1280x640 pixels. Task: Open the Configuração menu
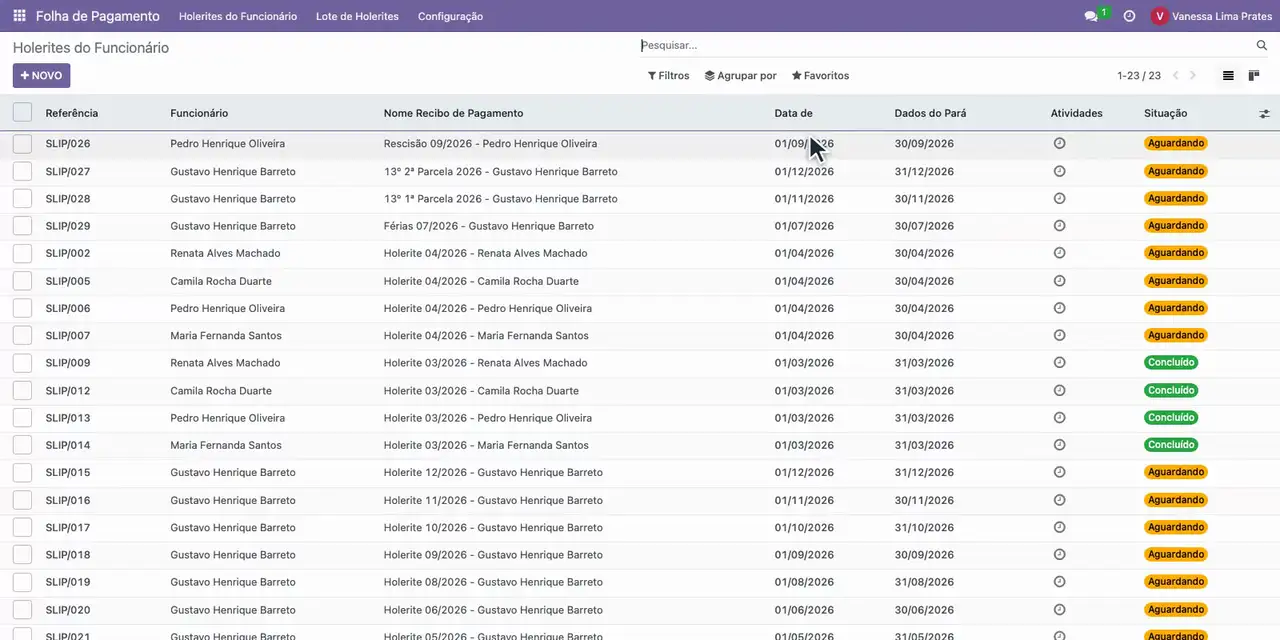[x=450, y=16]
